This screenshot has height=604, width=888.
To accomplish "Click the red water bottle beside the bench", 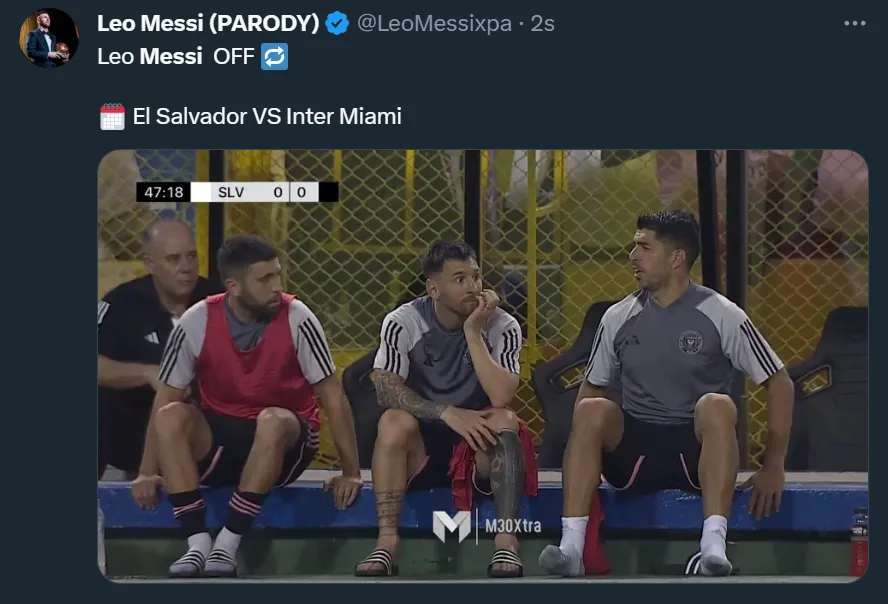I will coord(860,542).
